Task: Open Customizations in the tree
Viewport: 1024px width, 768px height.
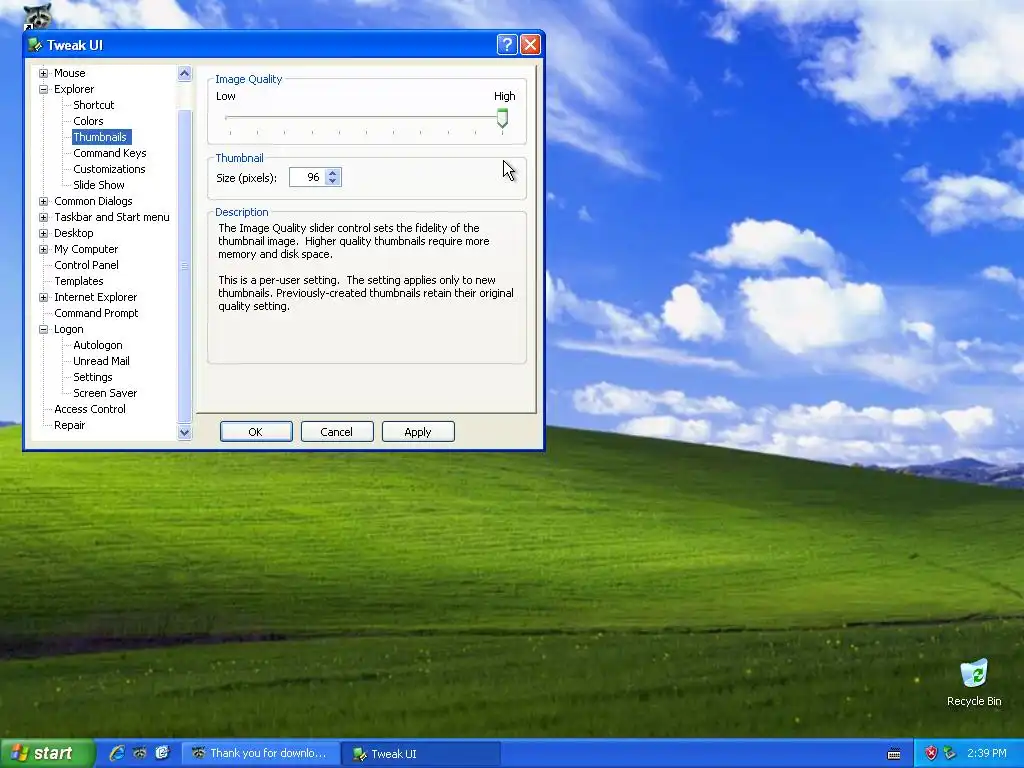Action: click(109, 169)
